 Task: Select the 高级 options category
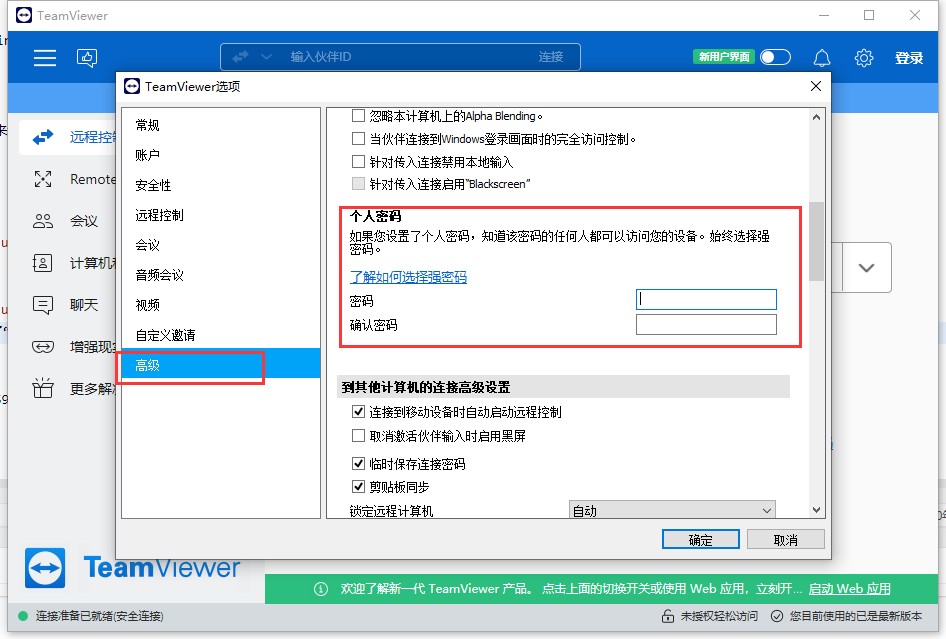[221, 365]
